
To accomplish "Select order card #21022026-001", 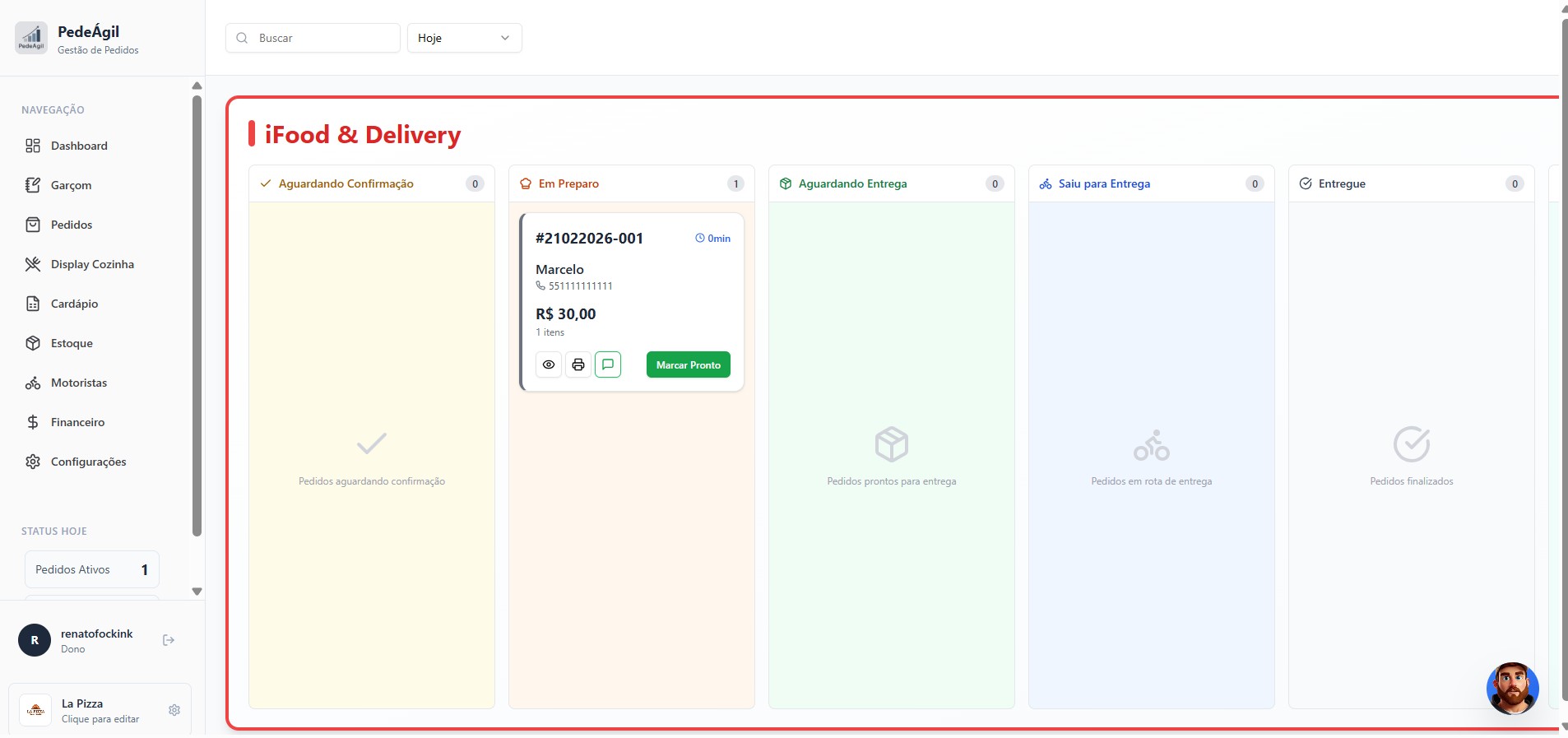I will pyautogui.click(x=631, y=280).
